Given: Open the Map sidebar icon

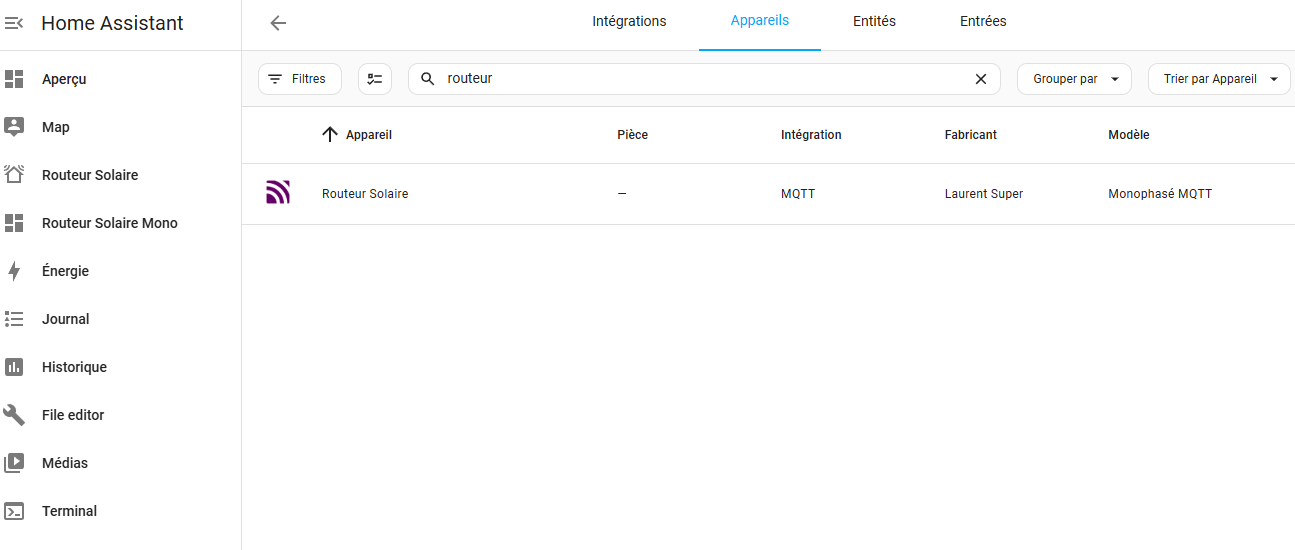Looking at the screenshot, I should click(x=14, y=127).
